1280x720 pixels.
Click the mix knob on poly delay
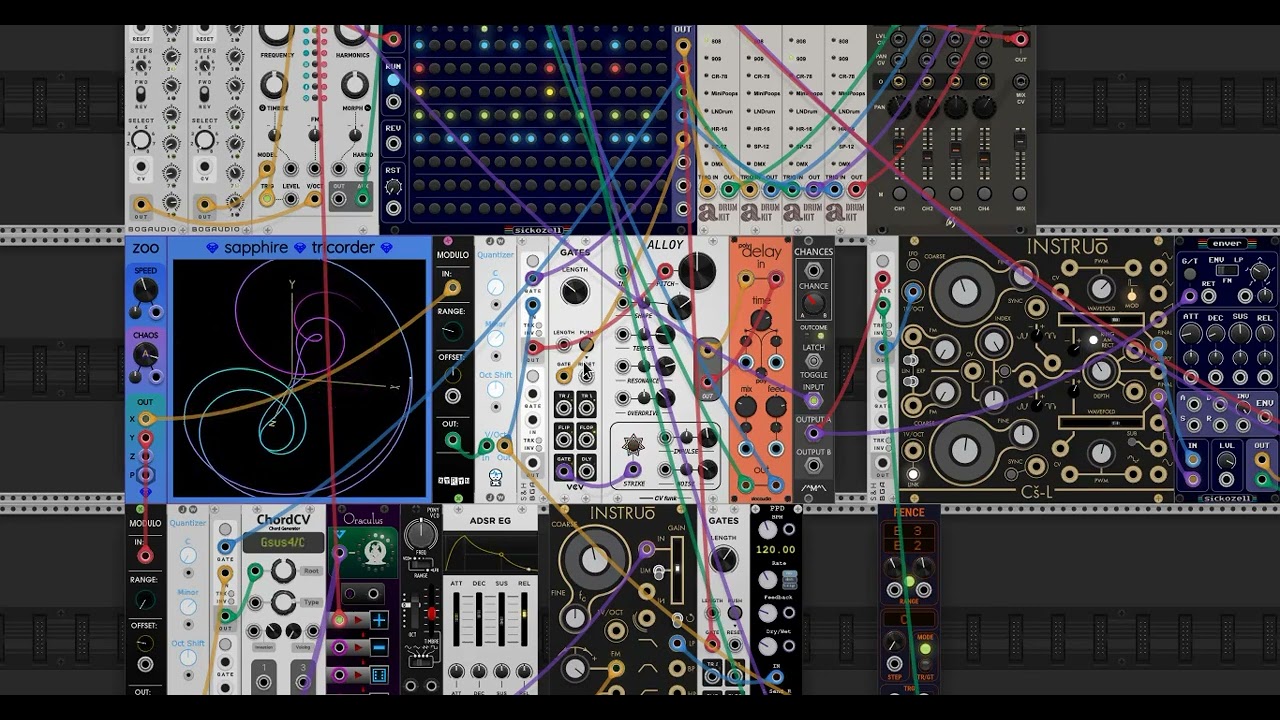746,408
